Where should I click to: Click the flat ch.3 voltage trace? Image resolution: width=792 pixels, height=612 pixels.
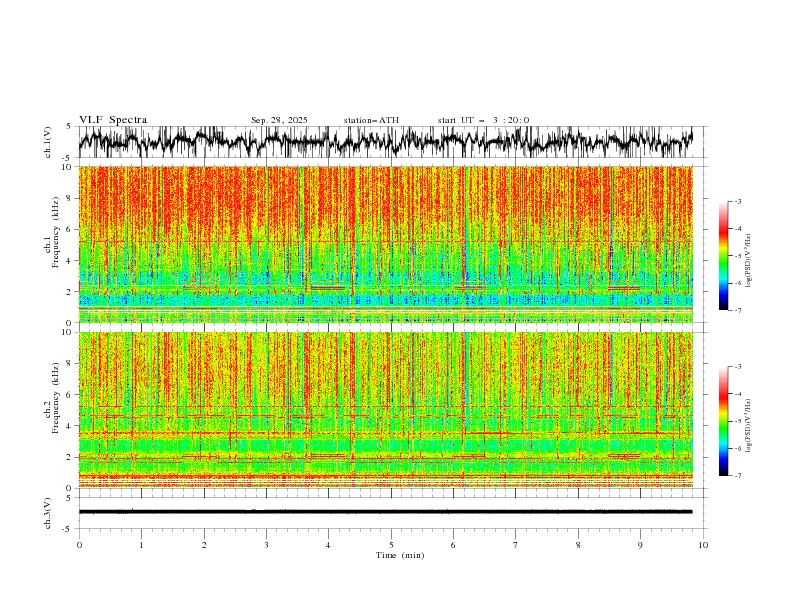click(x=385, y=512)
